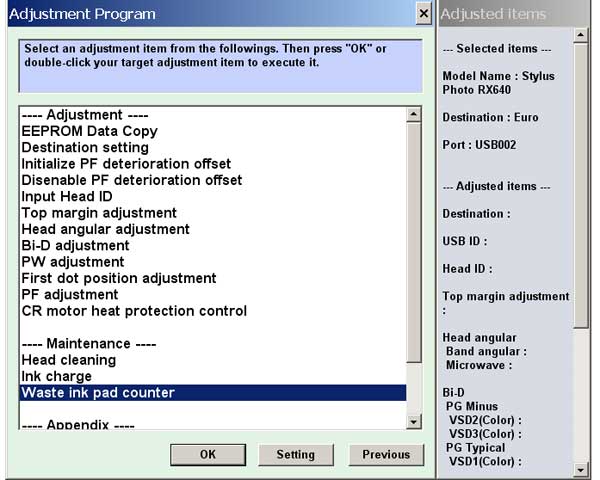This screenshot has height=480, width=600.
Task: Click the adjustment list scroll-down arrow
Action: point(413,421)
